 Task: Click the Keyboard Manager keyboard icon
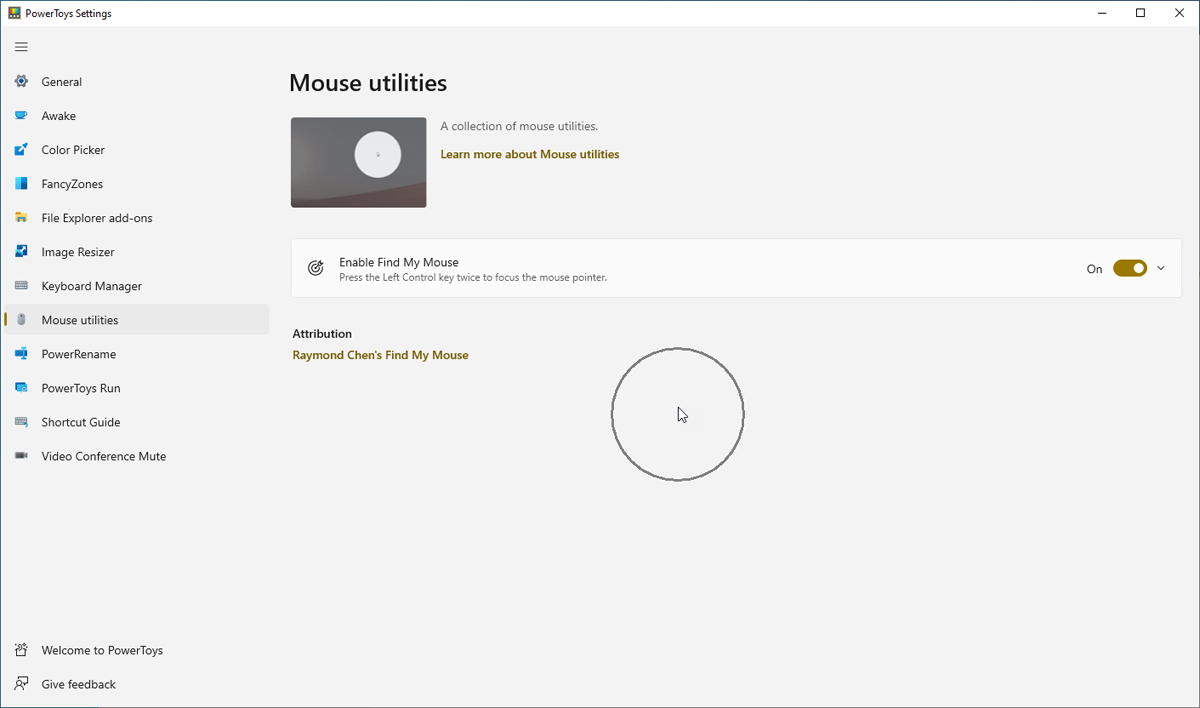tap(21, 286)
